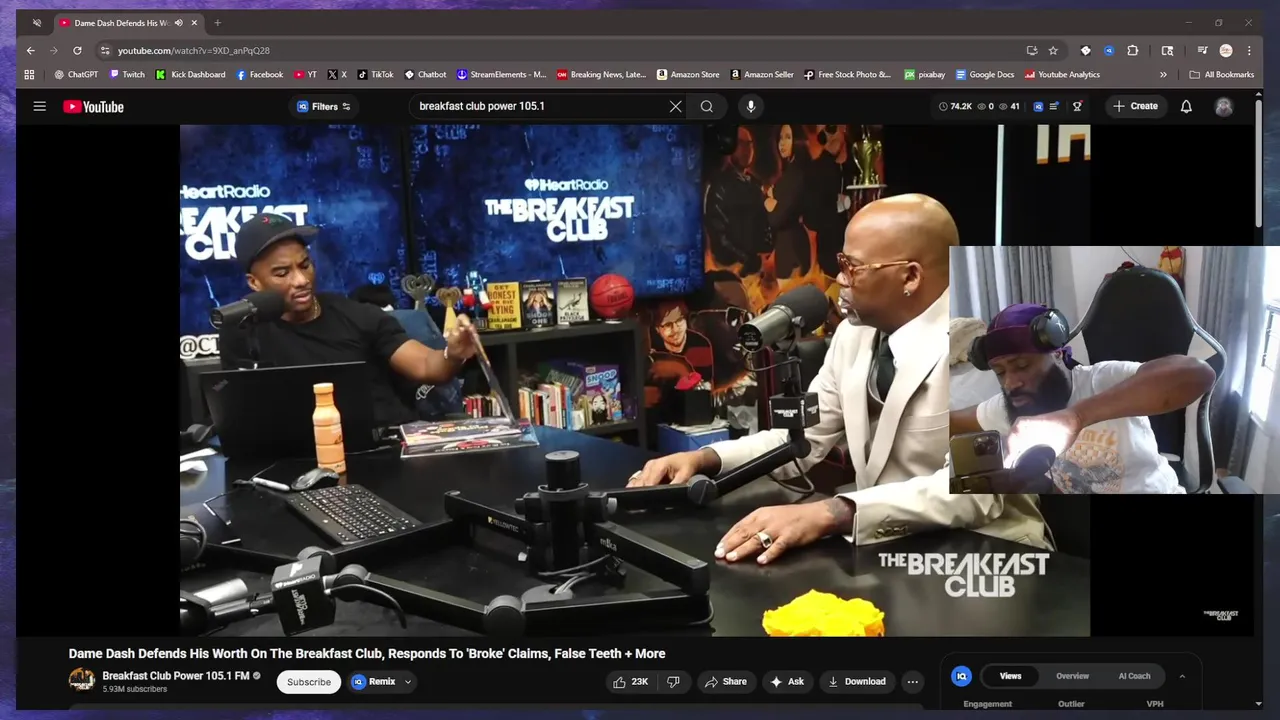The image size is (1280, 720).
Task: Open the Amazon Seller bookmark
Action: 762,74
